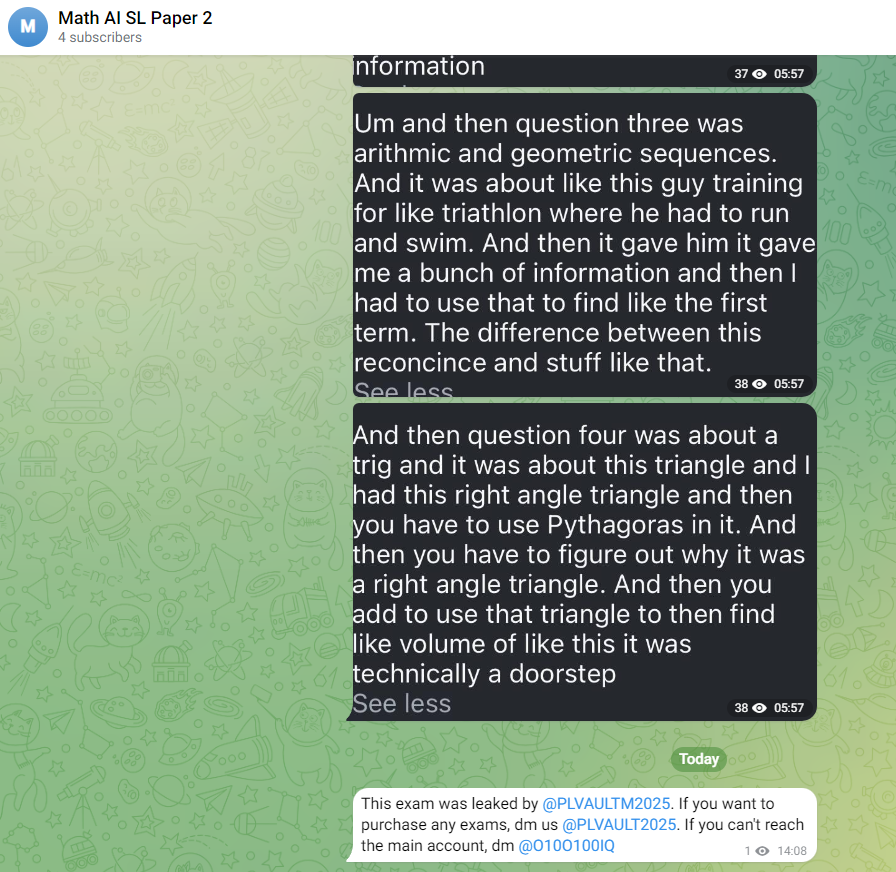Open the @PLVAULTM2025 mention link
Viewport: 896px width, 872px height.
coord(606,803)
